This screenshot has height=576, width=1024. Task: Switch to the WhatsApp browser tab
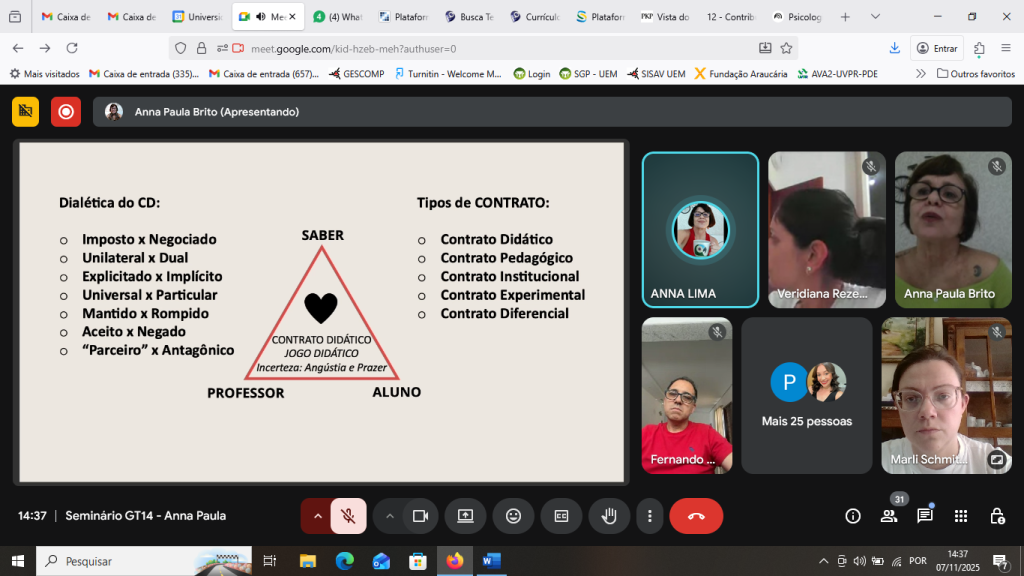(338, 17)
